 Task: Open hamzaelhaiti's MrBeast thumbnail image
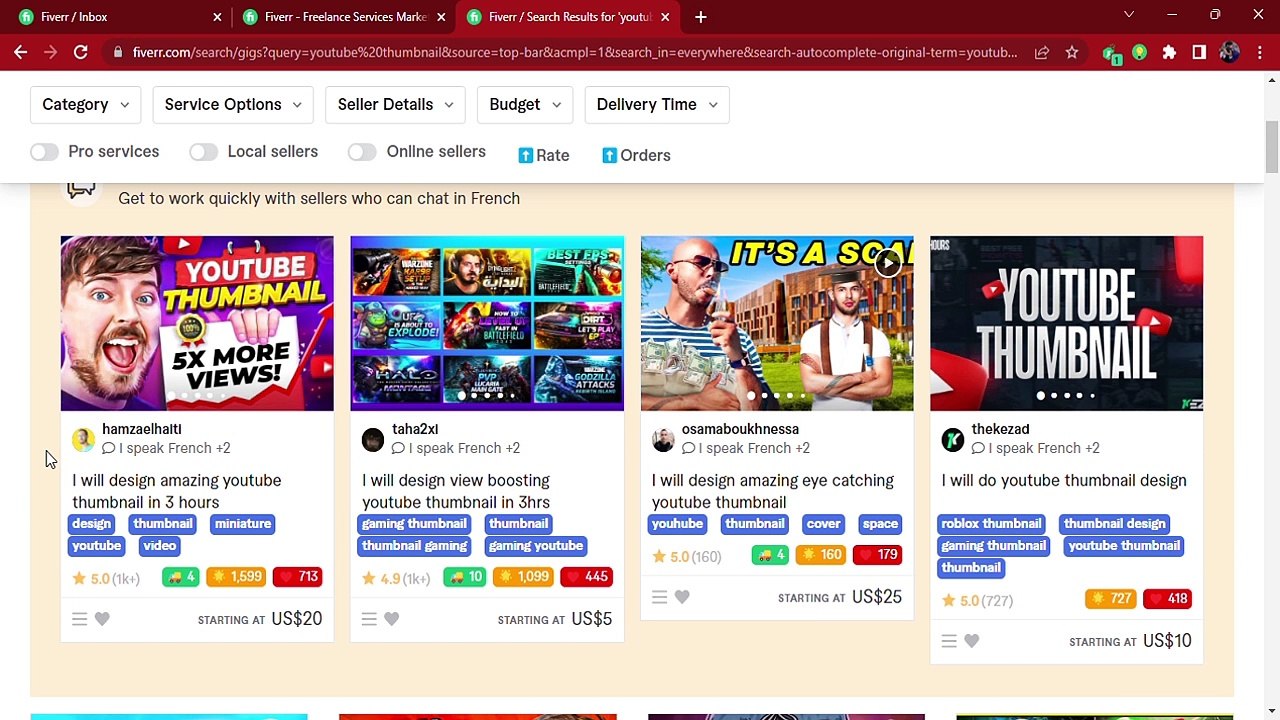(x=197, y=323)
